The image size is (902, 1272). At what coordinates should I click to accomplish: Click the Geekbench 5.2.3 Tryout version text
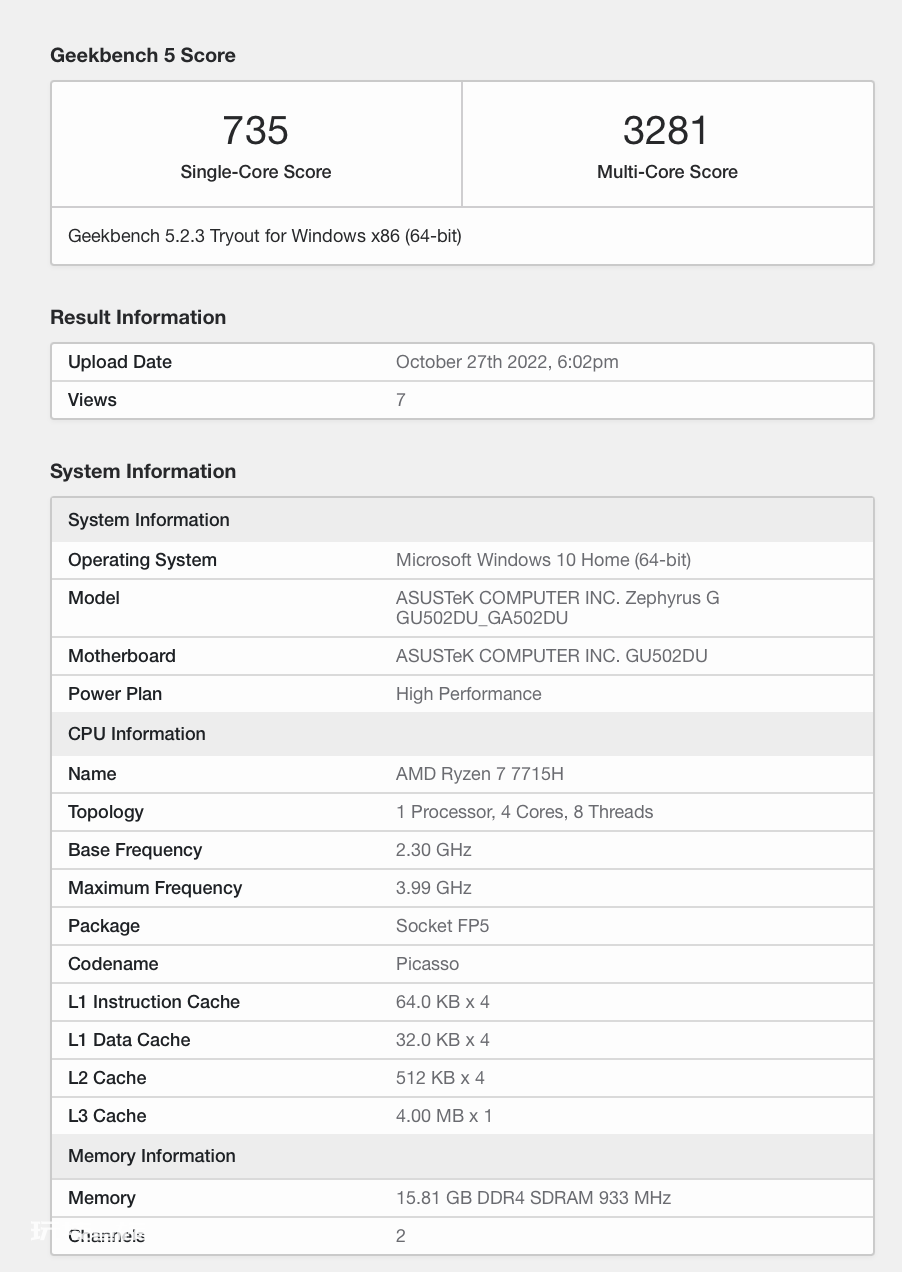pyautogui.click(x=265, y=236)
